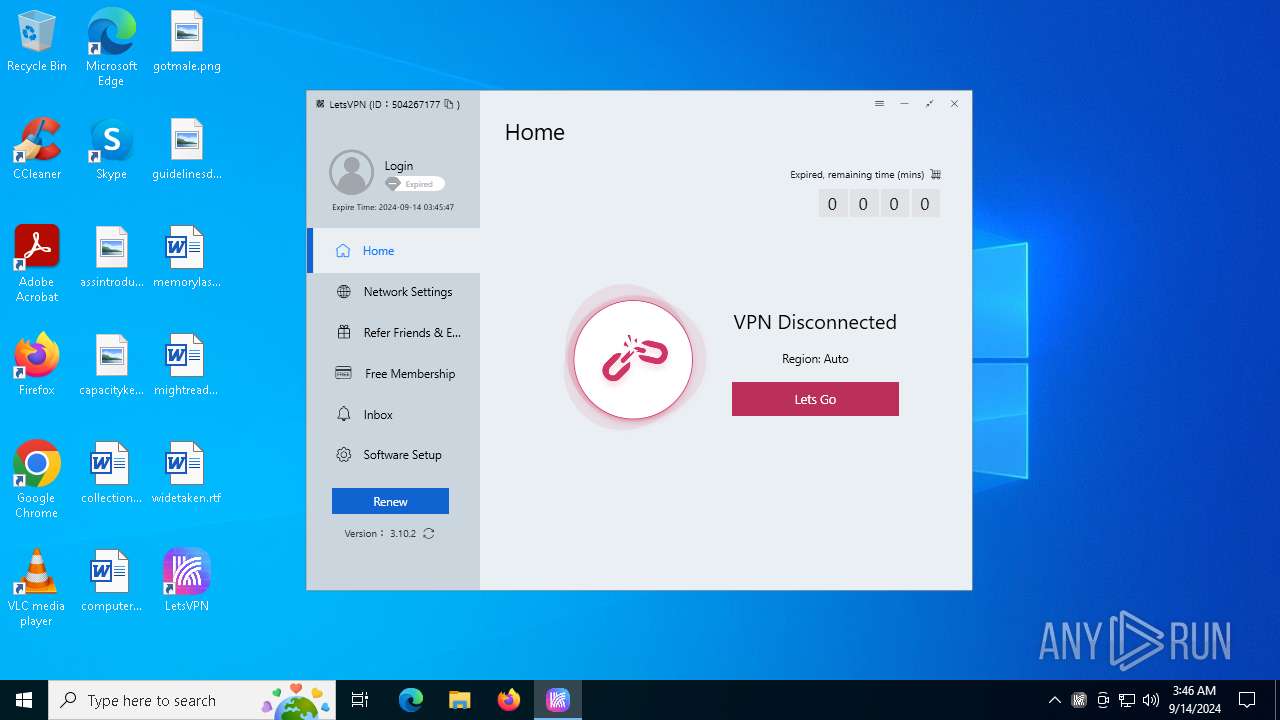The width and height of the screenshot is (1280, 720).
Task: Select the gotmale.png file
Action: pyautogui.click(x=187, y=43)
